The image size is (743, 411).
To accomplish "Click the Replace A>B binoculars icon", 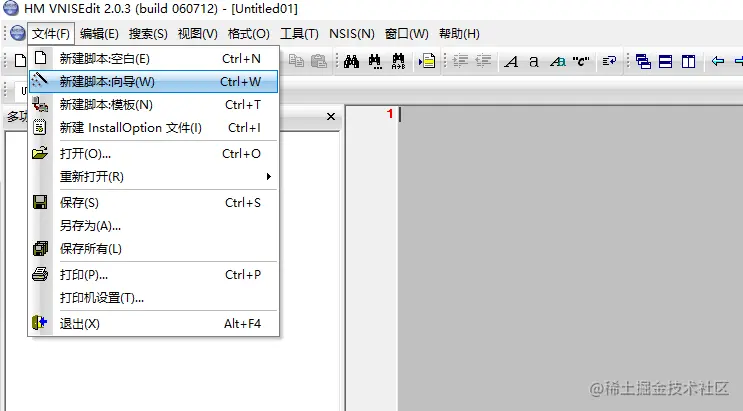I will pyautogui.click(x=399, y=61).
